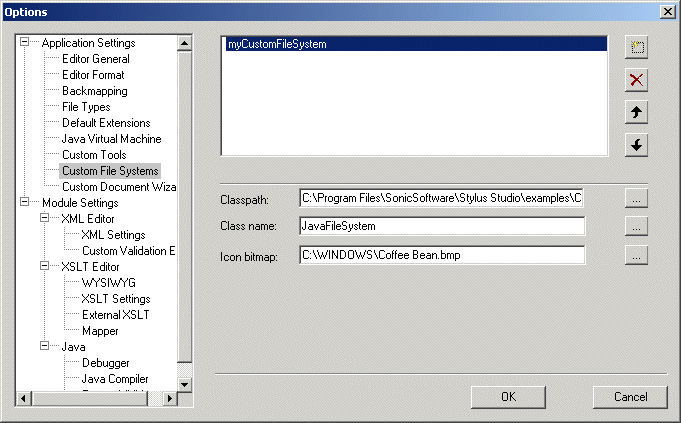Delete the selected file system with red X

point(636,80)
